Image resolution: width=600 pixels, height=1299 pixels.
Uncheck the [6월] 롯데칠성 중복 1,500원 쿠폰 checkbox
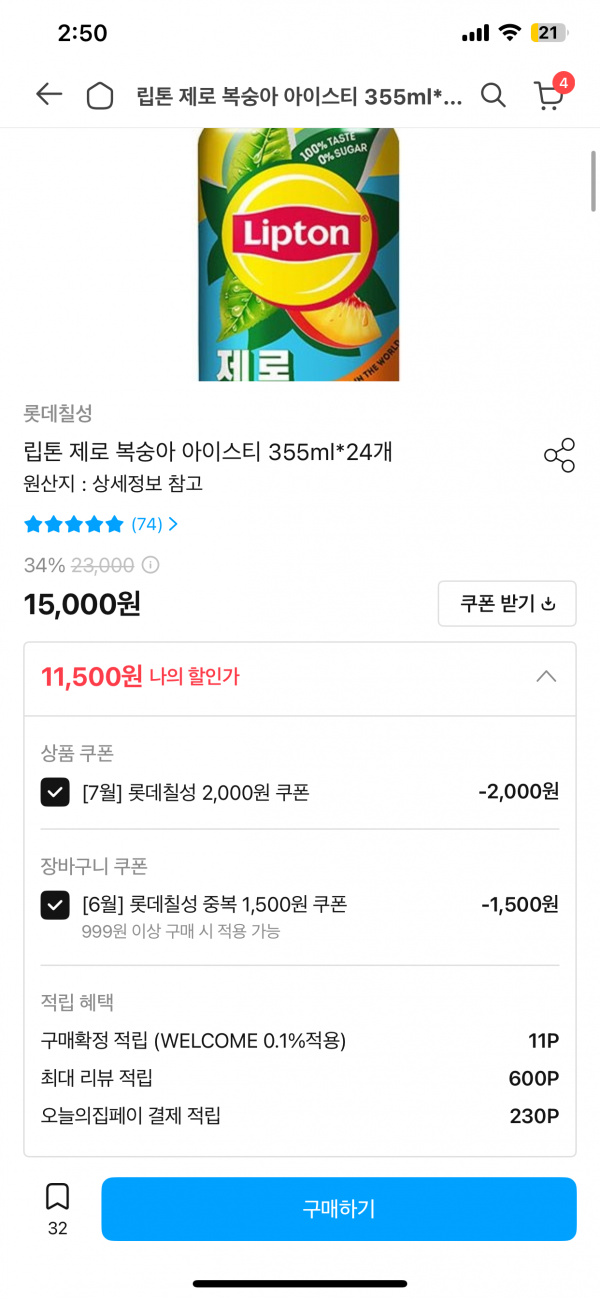(55, 905)
